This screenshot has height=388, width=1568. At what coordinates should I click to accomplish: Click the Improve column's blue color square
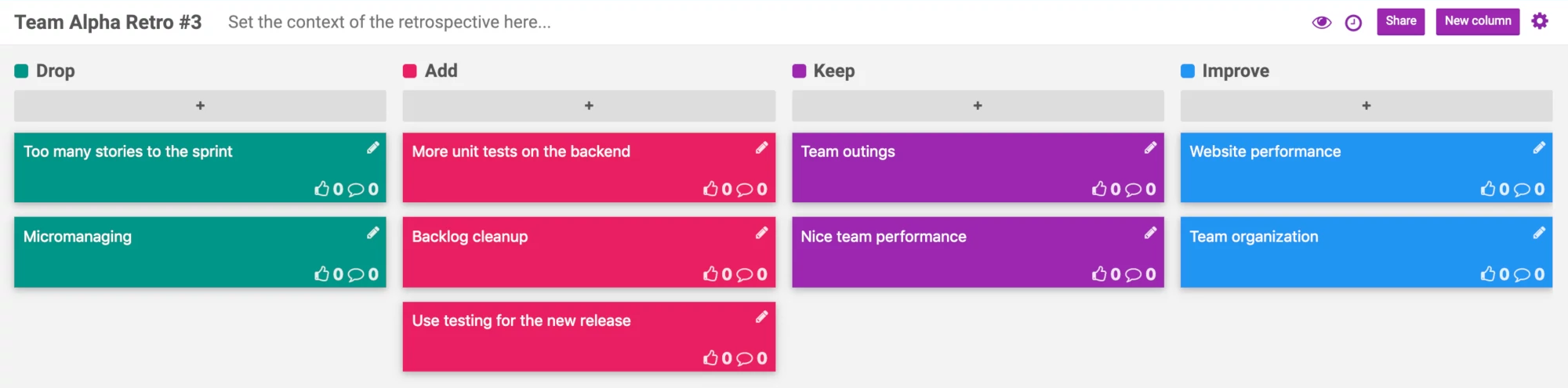coord(1188,71)
